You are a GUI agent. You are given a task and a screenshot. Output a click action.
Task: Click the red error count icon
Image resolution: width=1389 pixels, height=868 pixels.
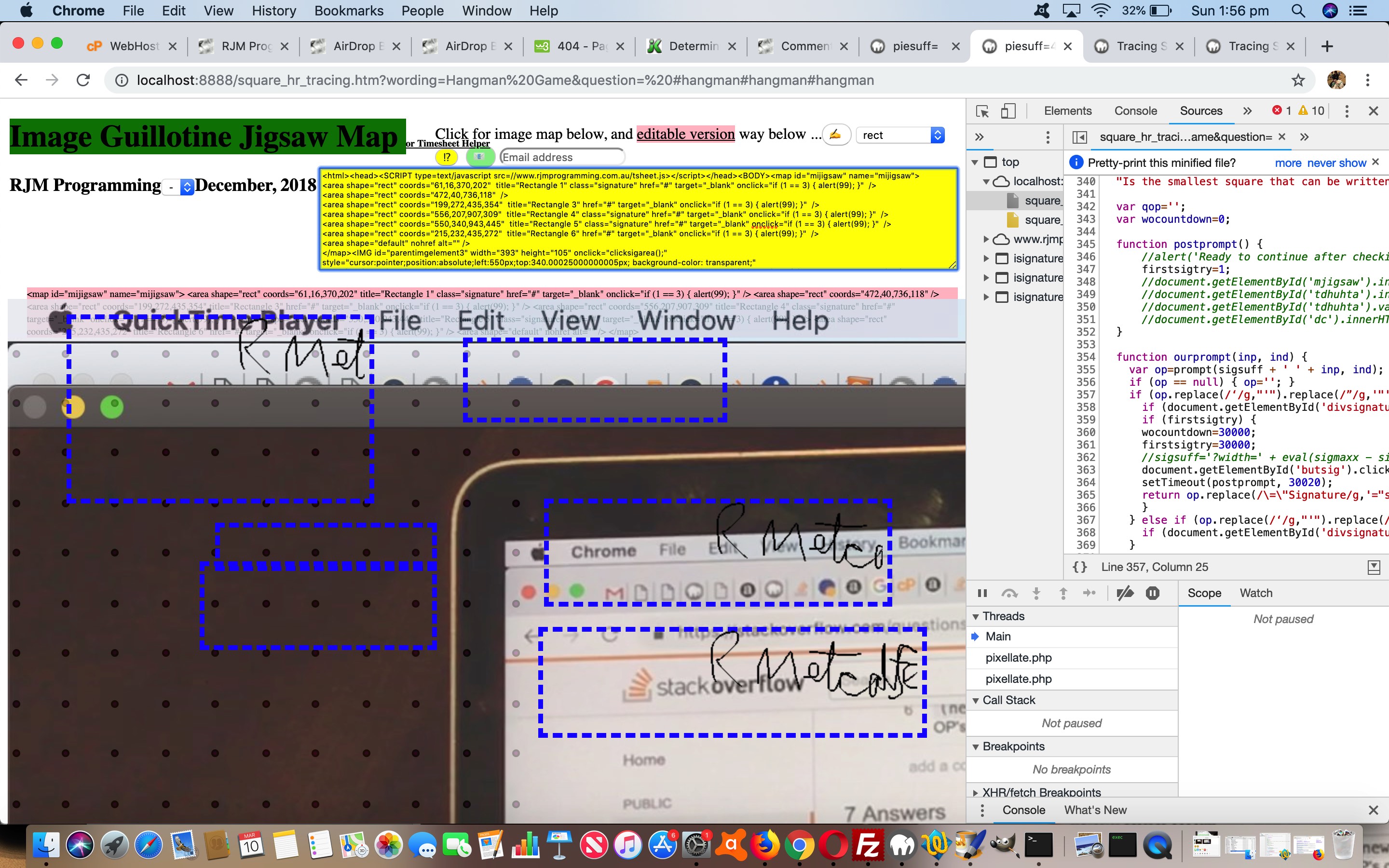tap(1277, 110)
